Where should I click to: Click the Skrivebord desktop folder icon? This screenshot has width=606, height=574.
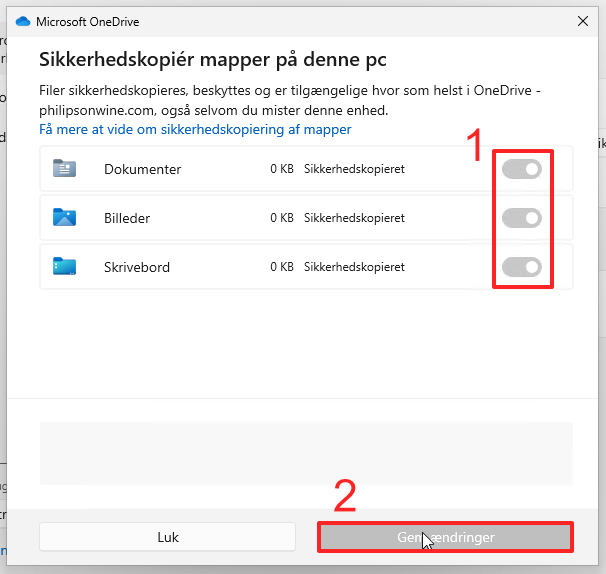64,266
